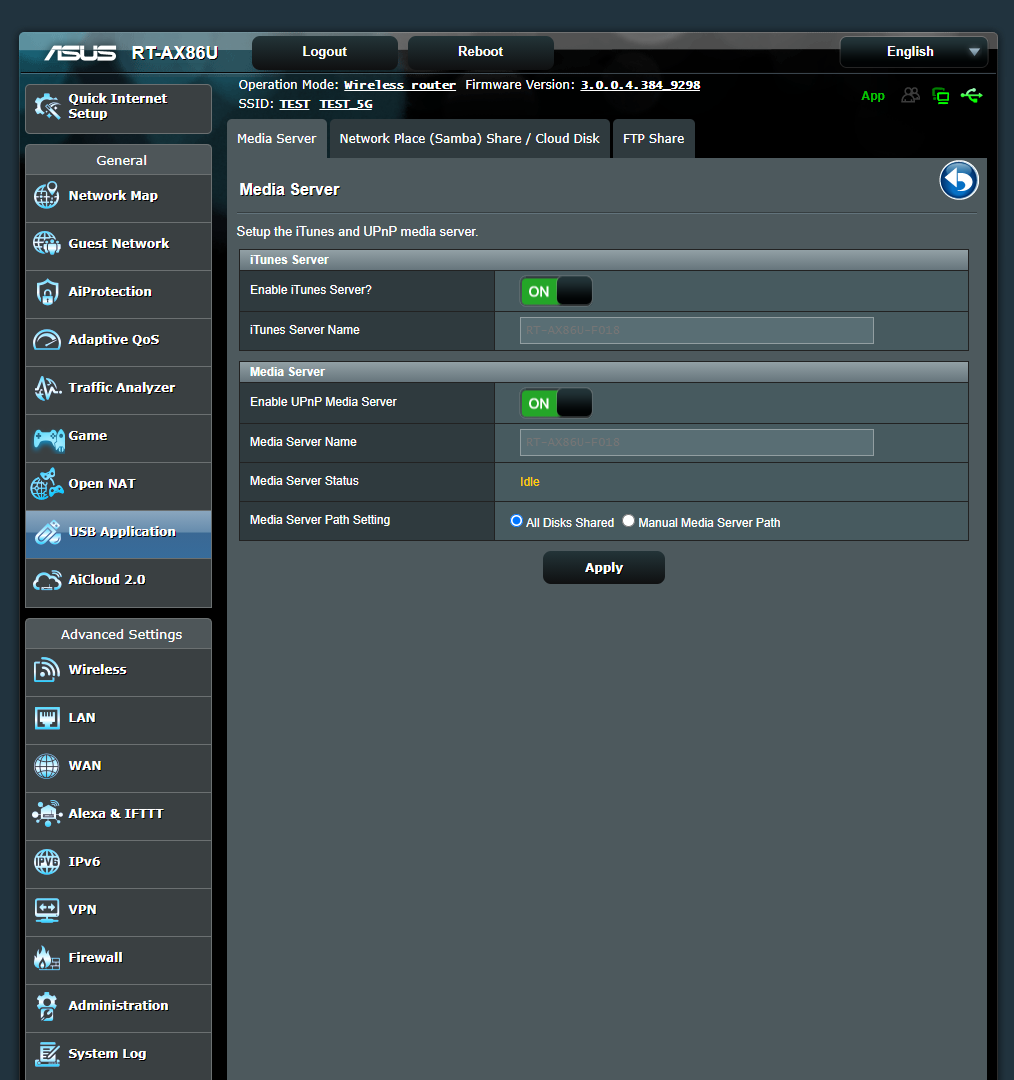Click the iTunes Server Name input field
The width and height of the screenshot is (1014, 1080).
(696, 330)
